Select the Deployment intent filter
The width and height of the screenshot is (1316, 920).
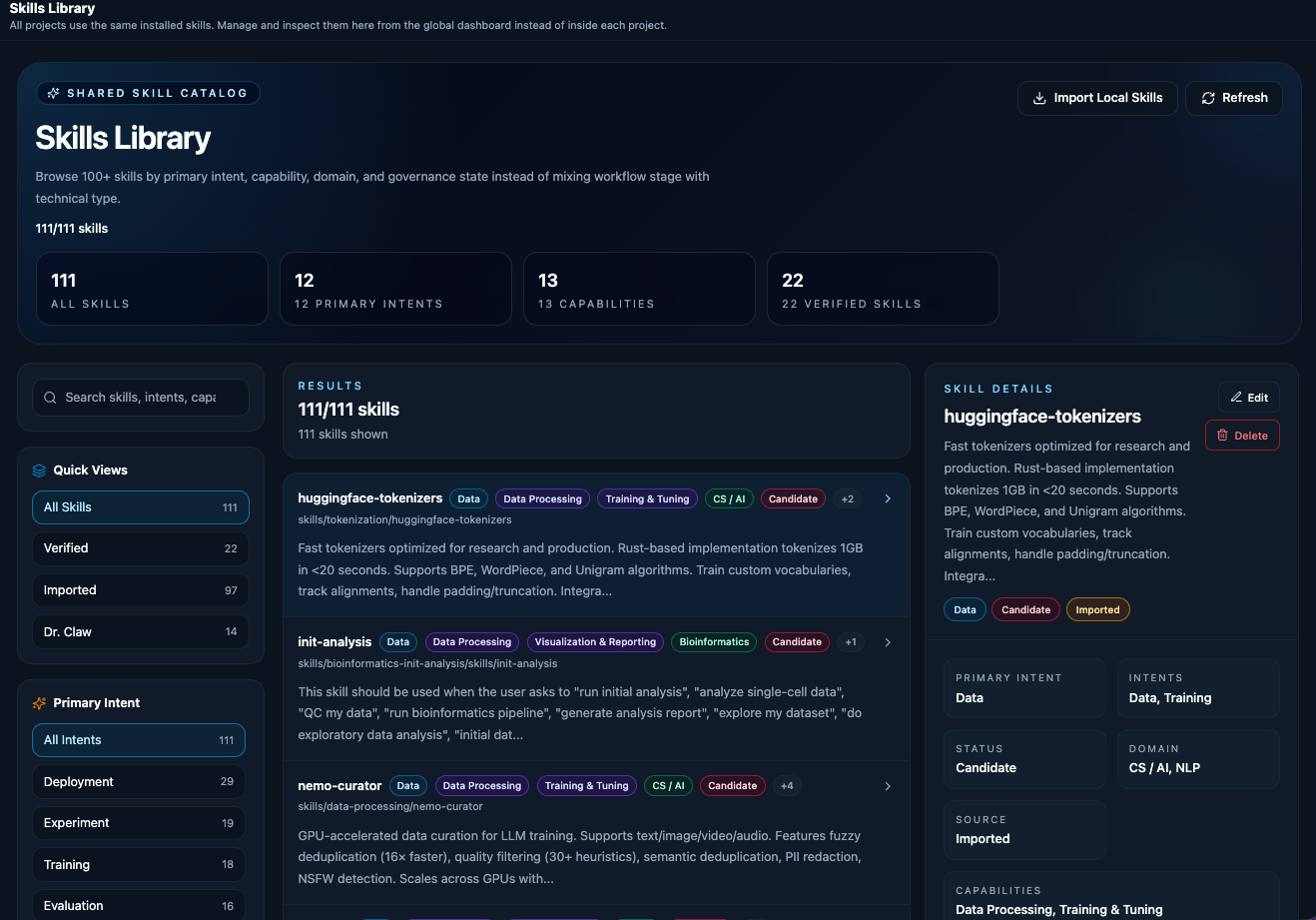click(139, 781)
